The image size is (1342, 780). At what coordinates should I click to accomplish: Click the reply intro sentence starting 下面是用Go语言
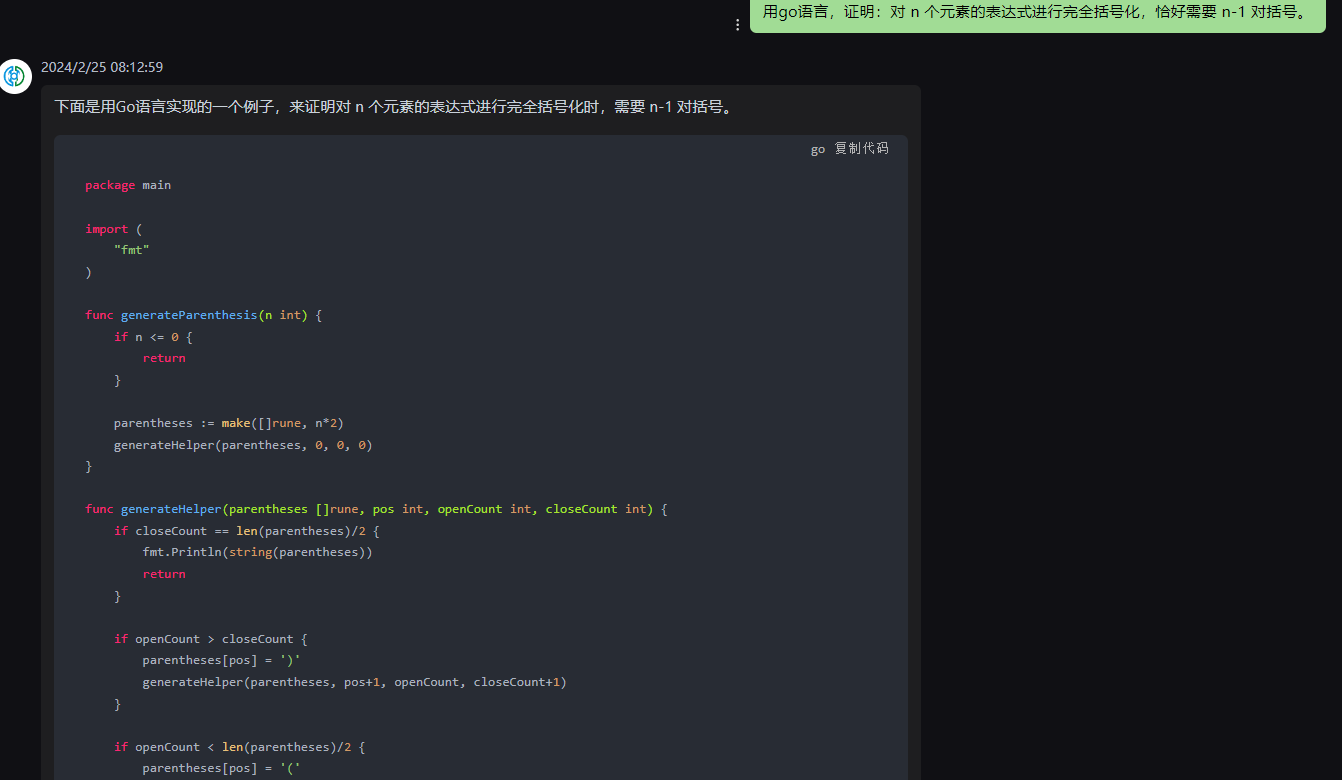coord(393,107)
